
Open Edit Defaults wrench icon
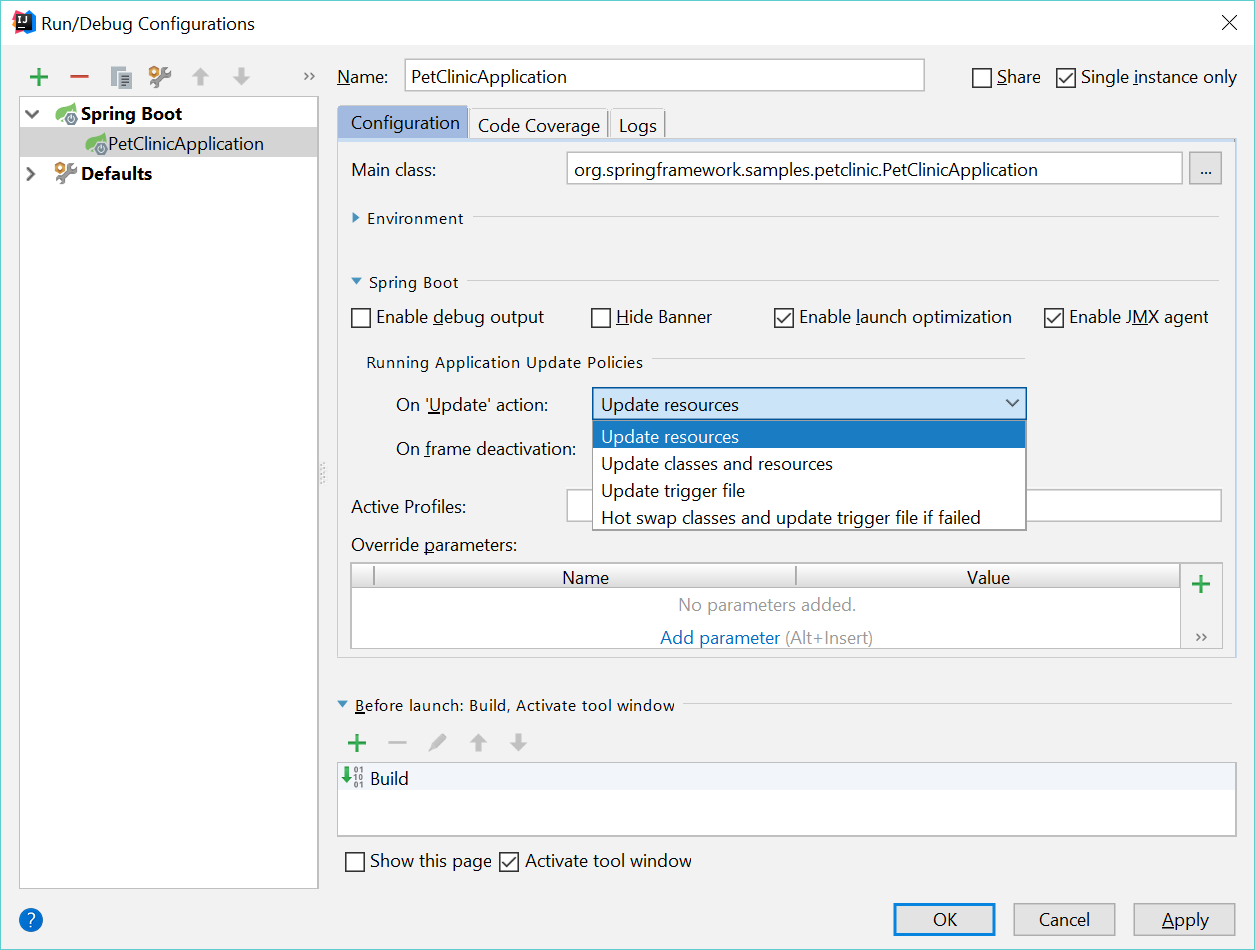(x=160, y=77)
